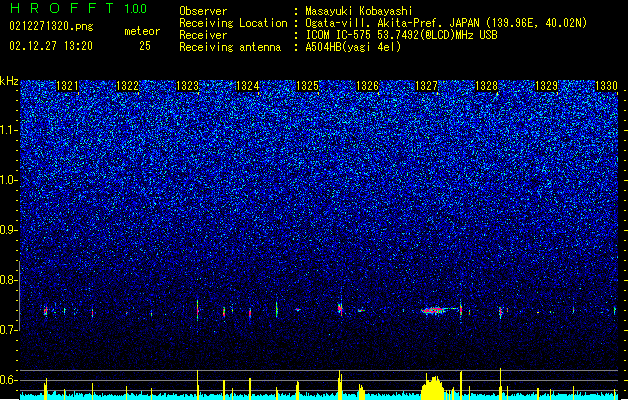
Task: Click the 0.7 frequency axis label
Action: [x=9, y=330]
